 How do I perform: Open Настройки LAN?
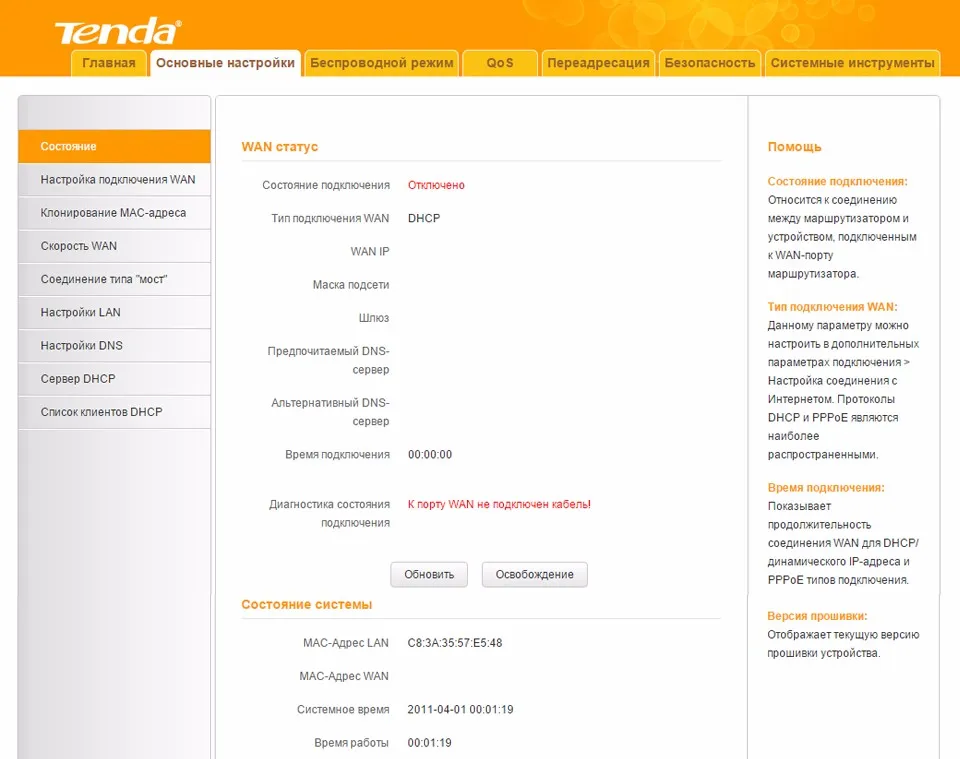coord(114,312)
